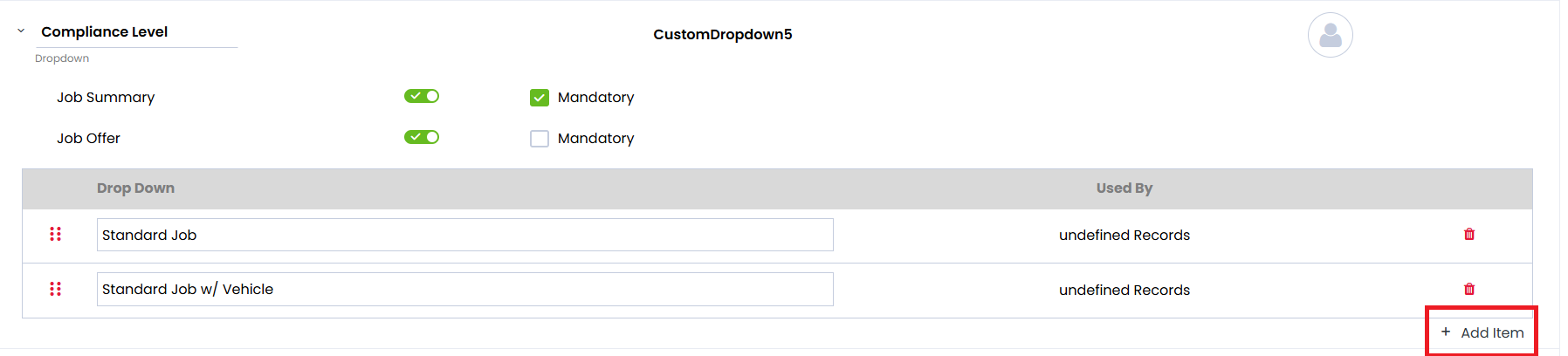Collapse the Compliance Level section chevron
Image resolution: width=1568 pixels, height=356 pixels.
[x=21, y=31]
